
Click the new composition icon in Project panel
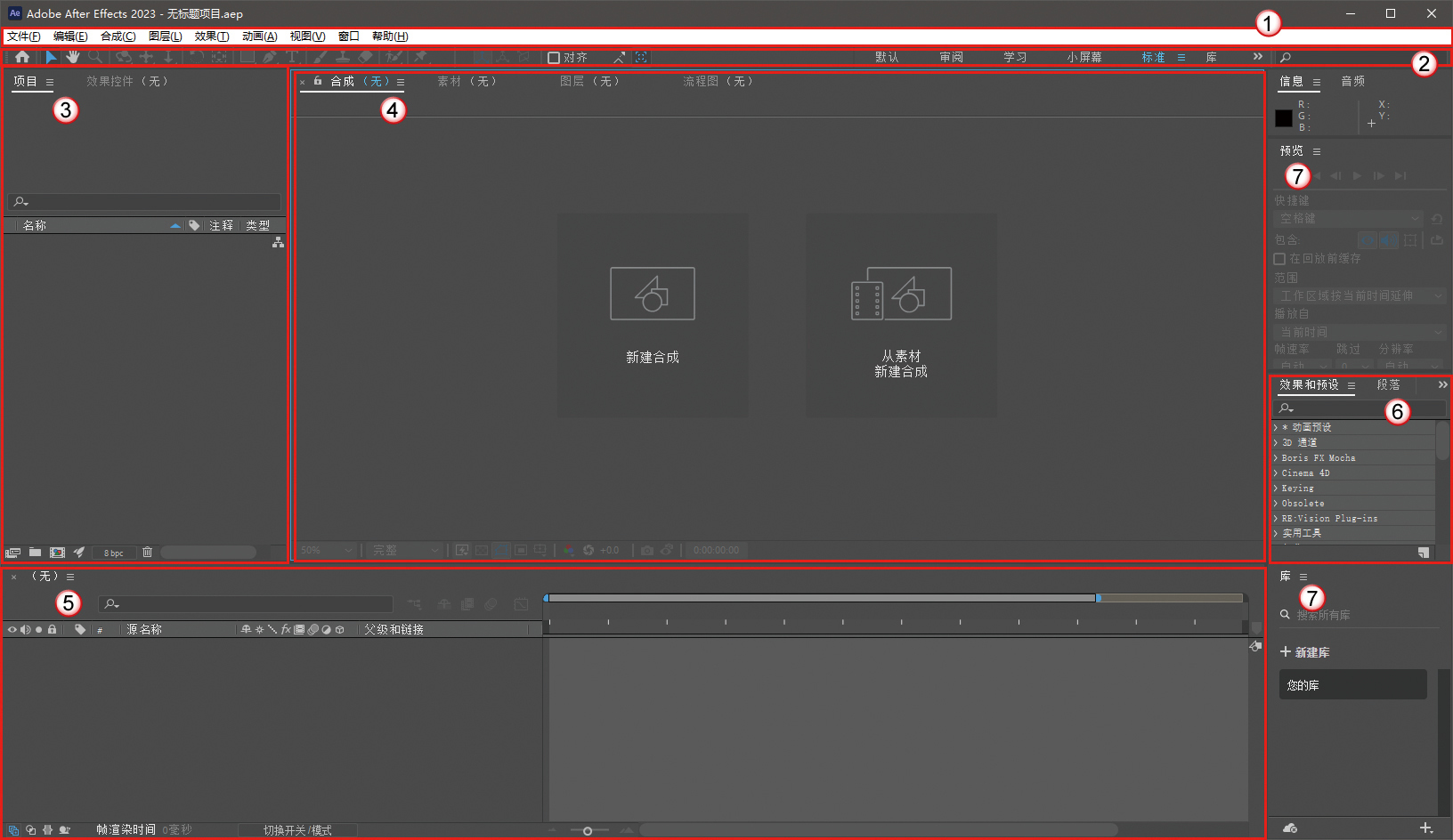pyautogui.click(x=58, y=553)
